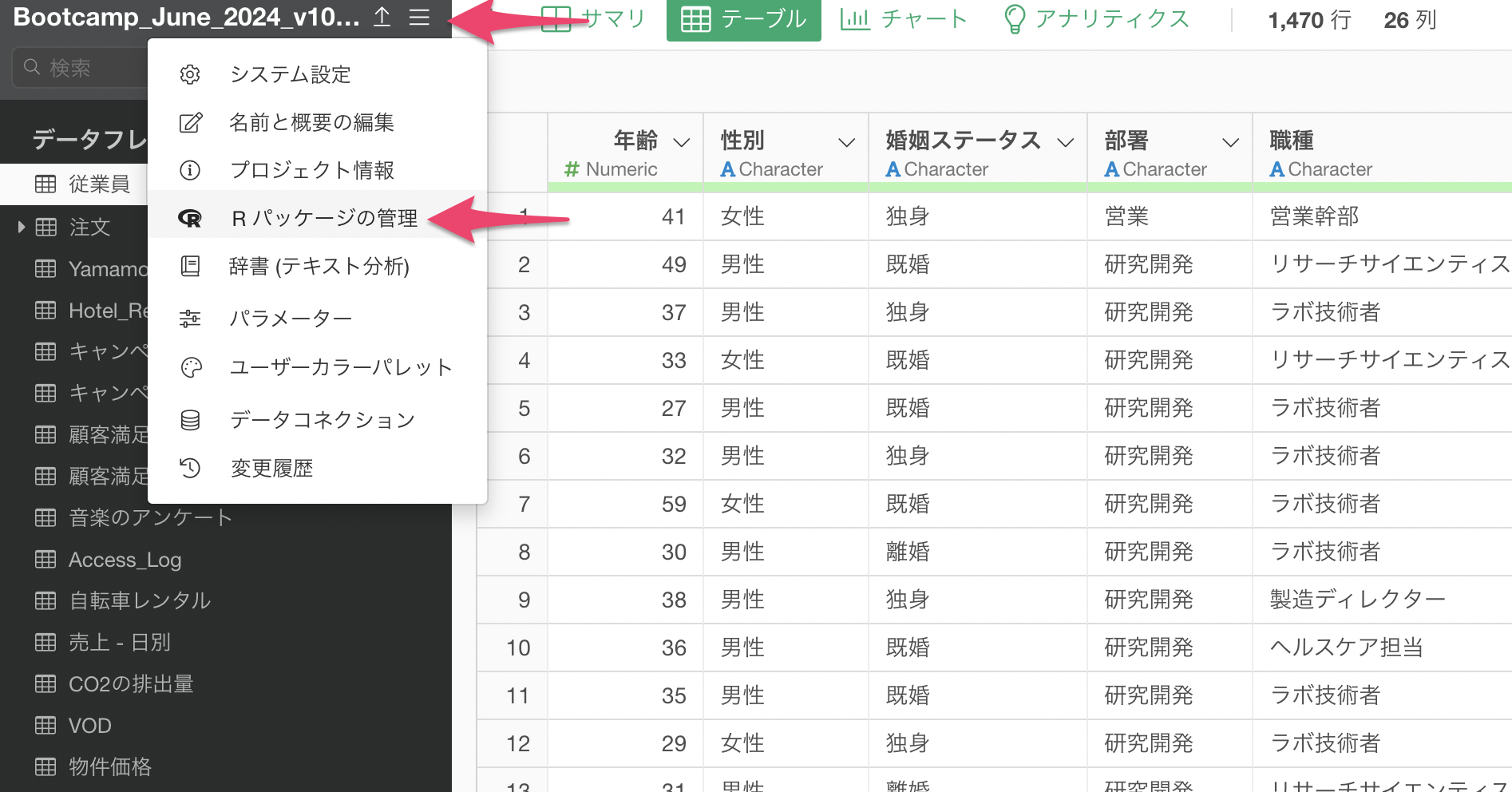Open the 年齢 column dropdown chevron
Viewport: 1512px width, 792px height.
coord(681,142)
